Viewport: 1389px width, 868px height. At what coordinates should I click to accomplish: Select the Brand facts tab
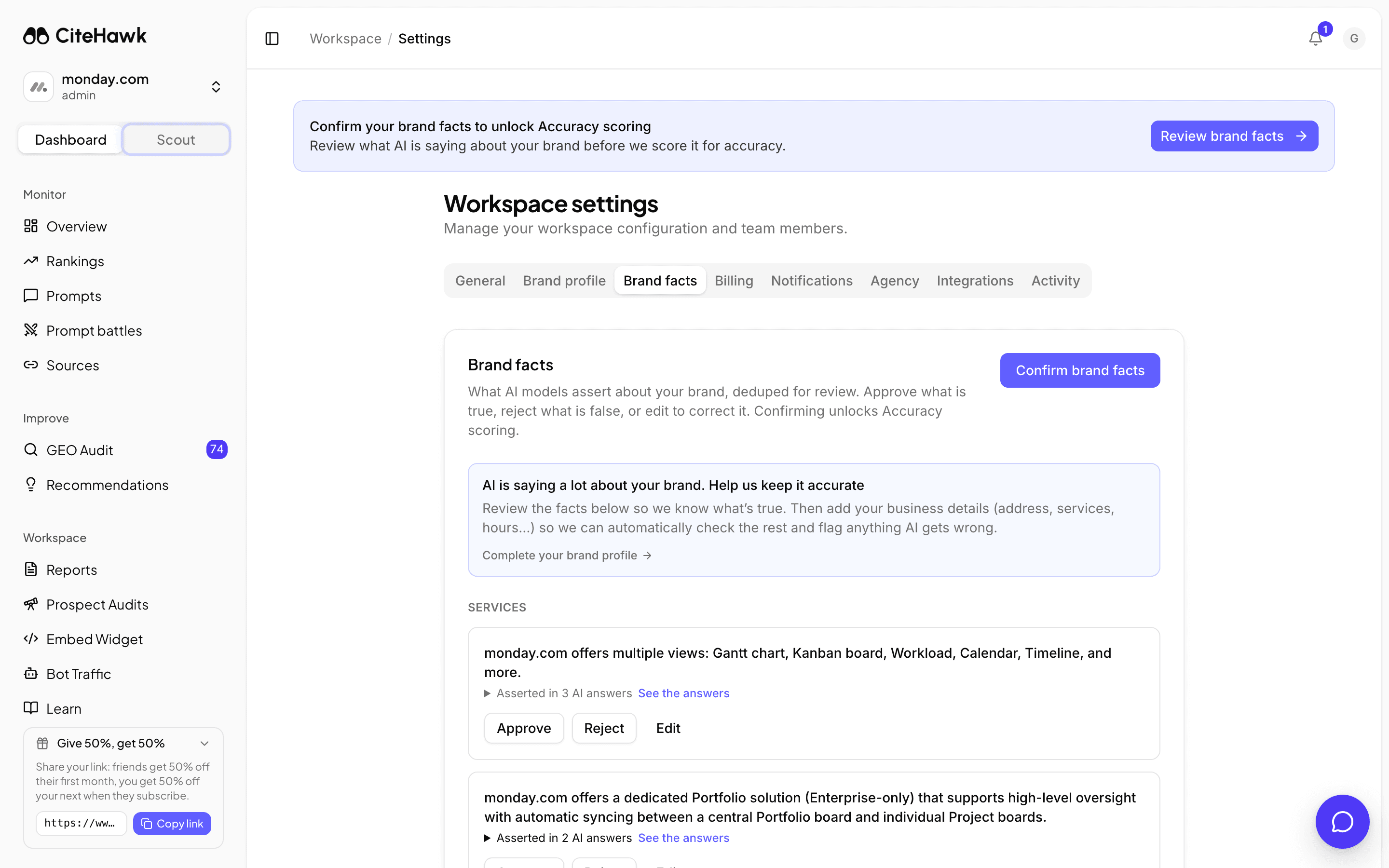point(660,281)
